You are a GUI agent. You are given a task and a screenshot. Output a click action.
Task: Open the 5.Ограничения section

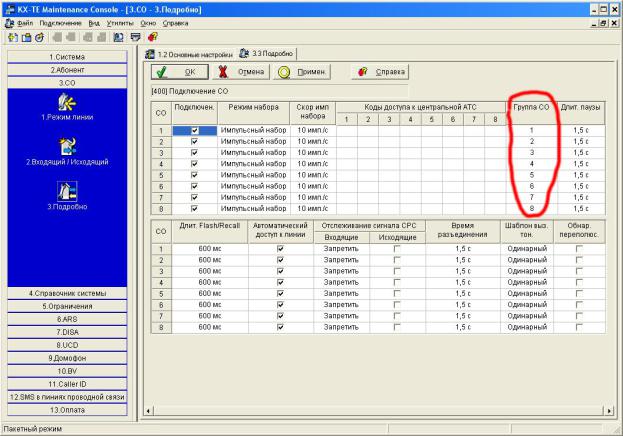[67, 306]
